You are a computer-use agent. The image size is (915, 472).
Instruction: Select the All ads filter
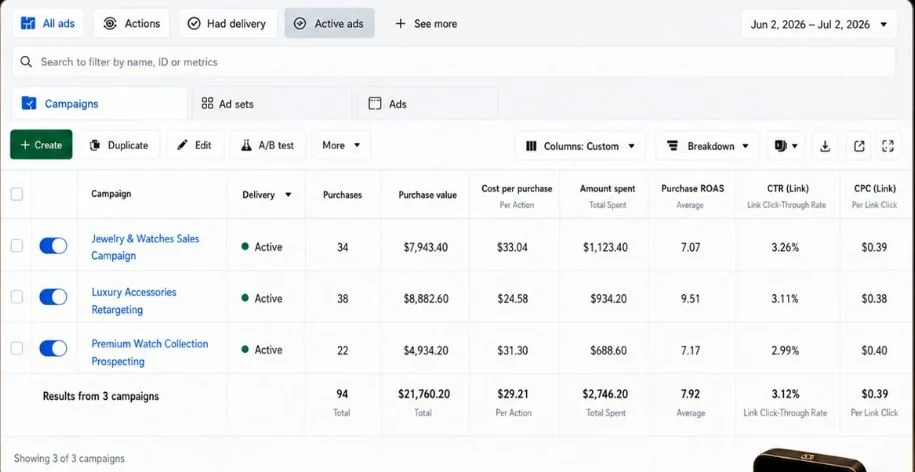(x=48, y=23)
